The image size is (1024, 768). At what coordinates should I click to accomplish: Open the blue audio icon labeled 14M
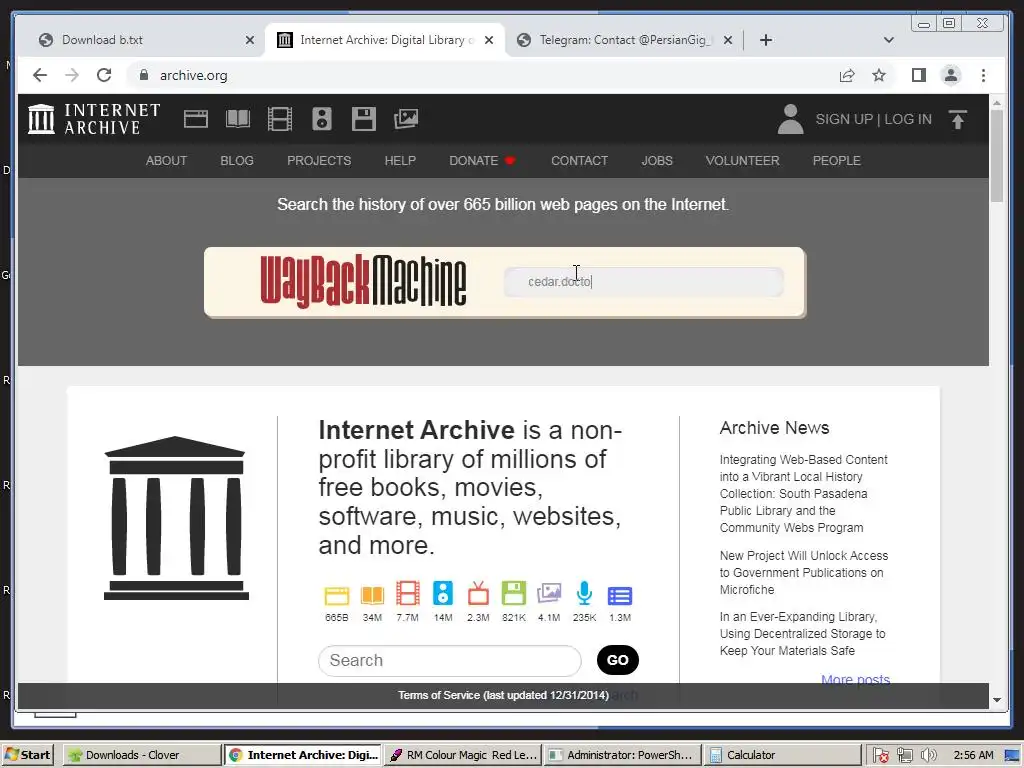click(443, 594)
